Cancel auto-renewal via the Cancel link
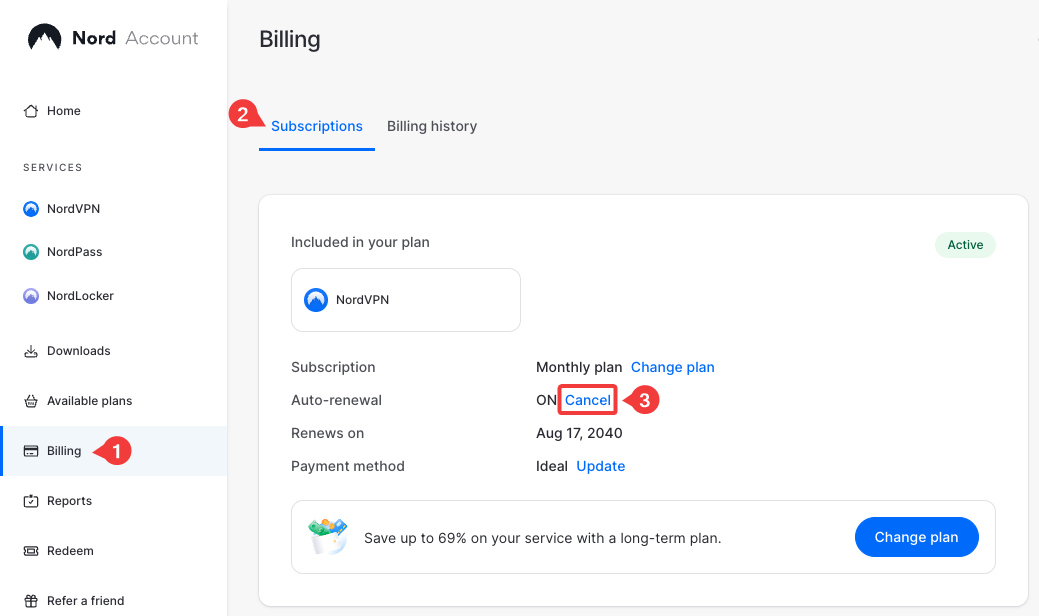 [x=588, y=400]
